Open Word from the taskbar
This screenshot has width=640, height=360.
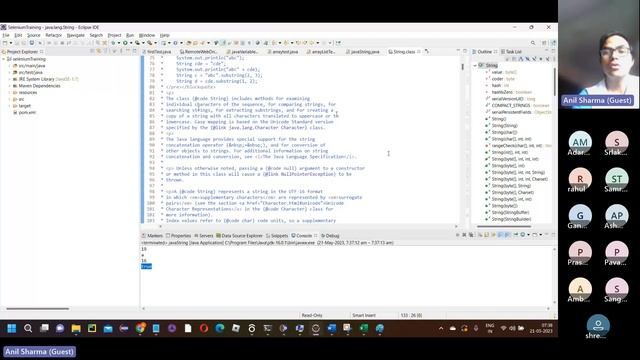pyautogui.click(x=331, y=328)
